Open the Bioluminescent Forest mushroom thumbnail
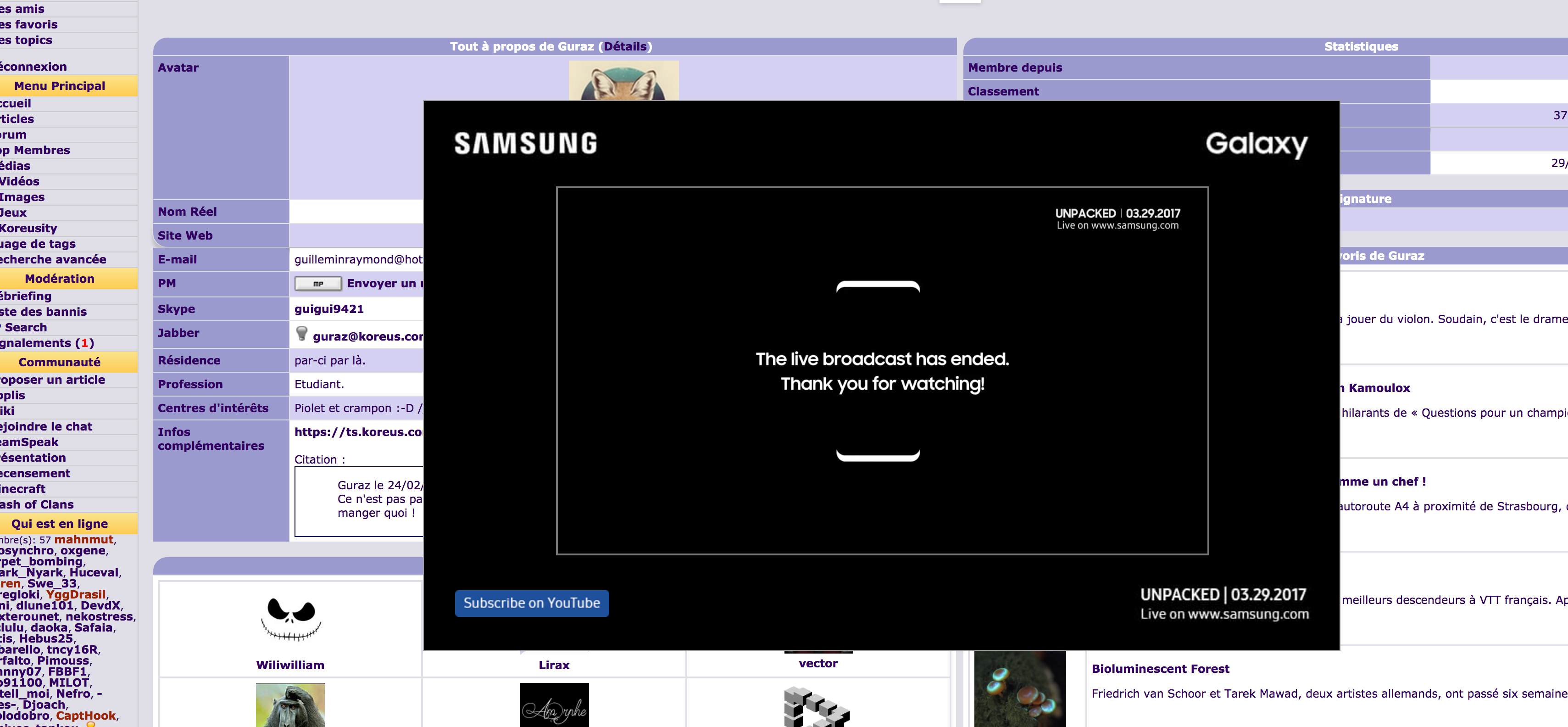 1019,688
